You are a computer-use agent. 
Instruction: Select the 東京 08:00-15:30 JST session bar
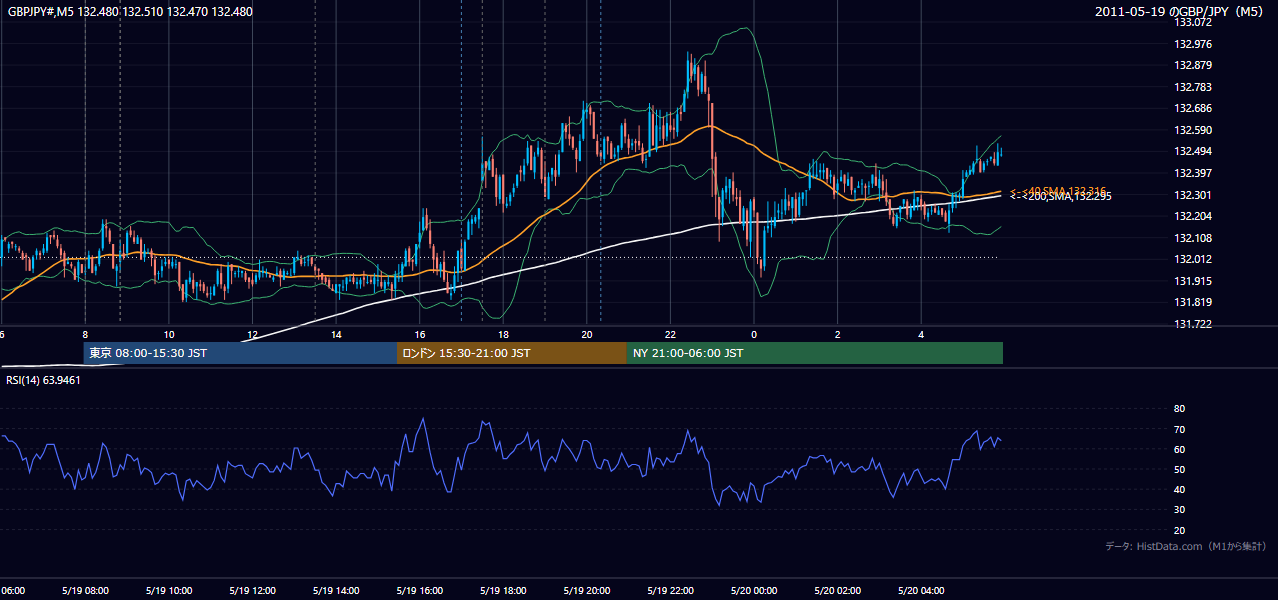point(240,353)
